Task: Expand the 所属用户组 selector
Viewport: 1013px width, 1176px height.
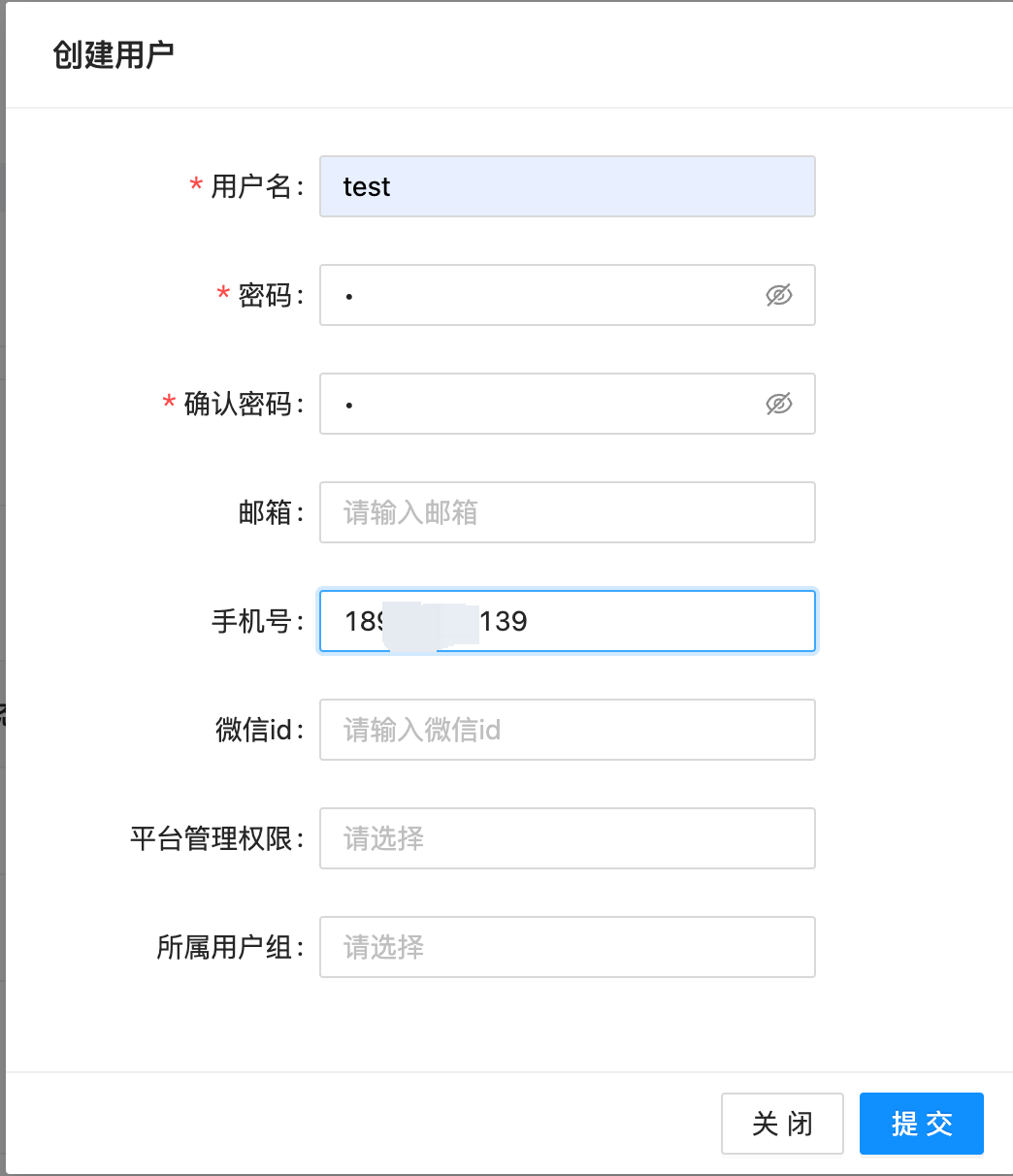Action: (x=567, y=947)
